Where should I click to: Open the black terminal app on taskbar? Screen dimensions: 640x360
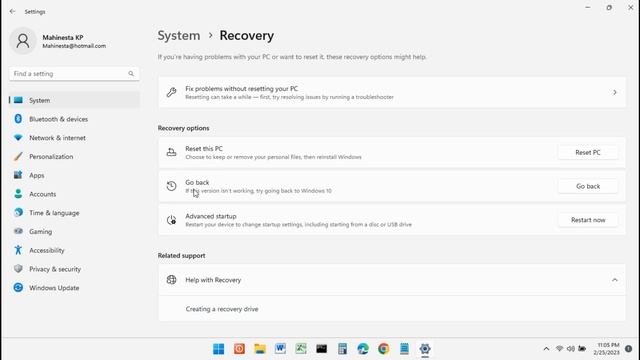point(322,349)
